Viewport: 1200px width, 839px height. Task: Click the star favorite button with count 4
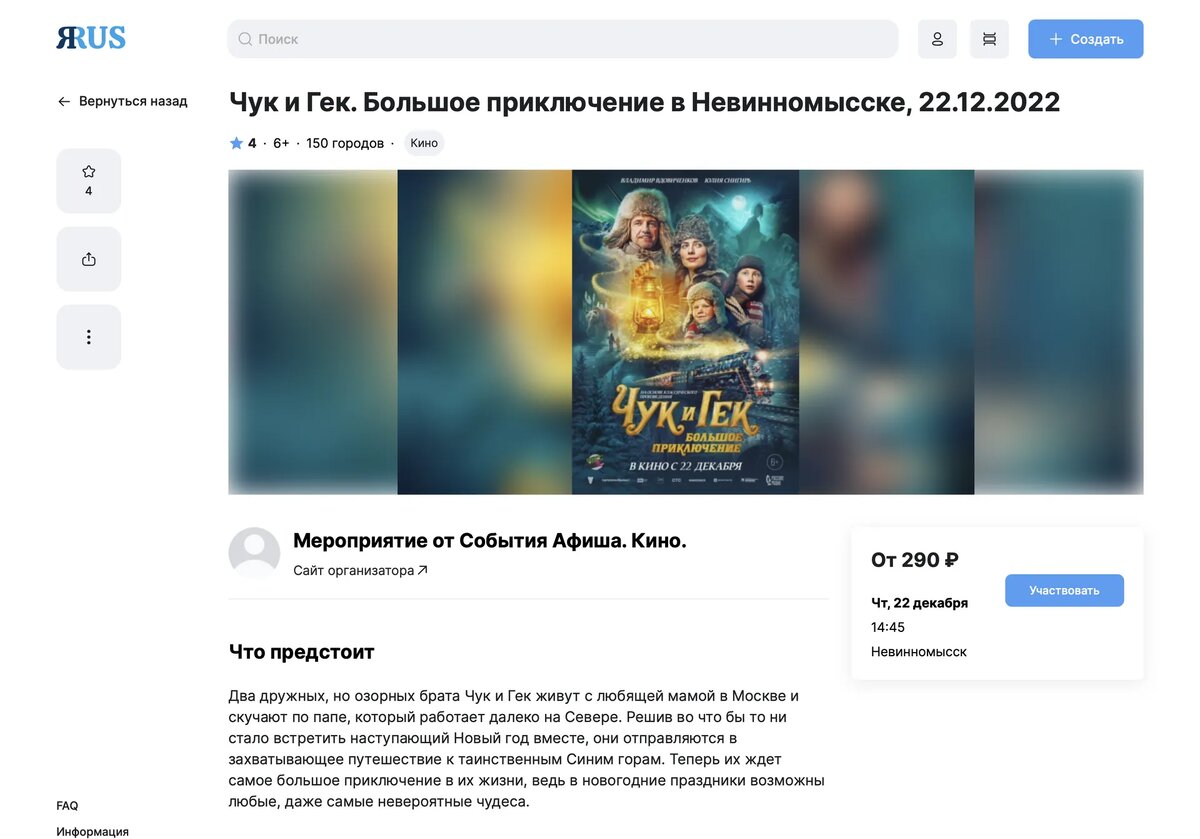88,181
